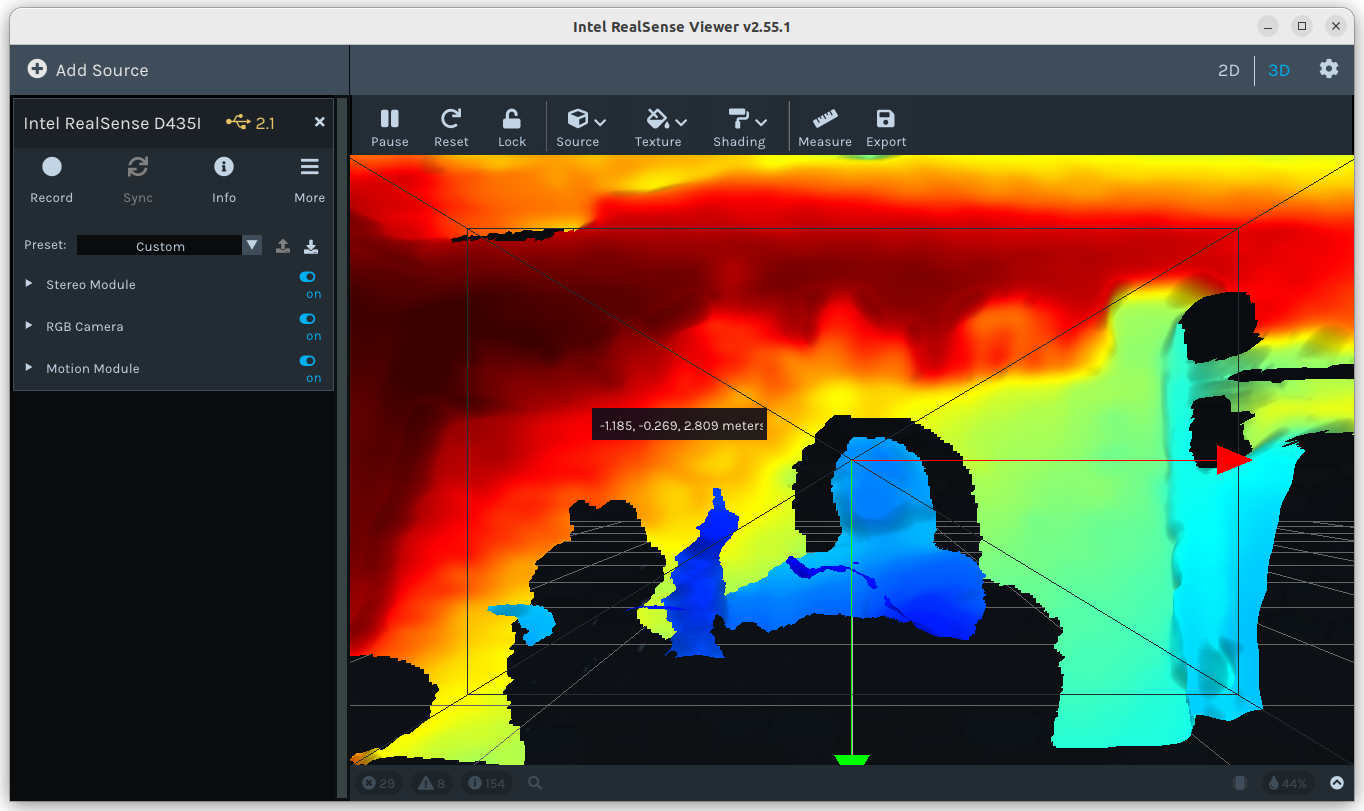Switch to 2D view
The image size is (1364, 811).
[x=1228, y=70]
